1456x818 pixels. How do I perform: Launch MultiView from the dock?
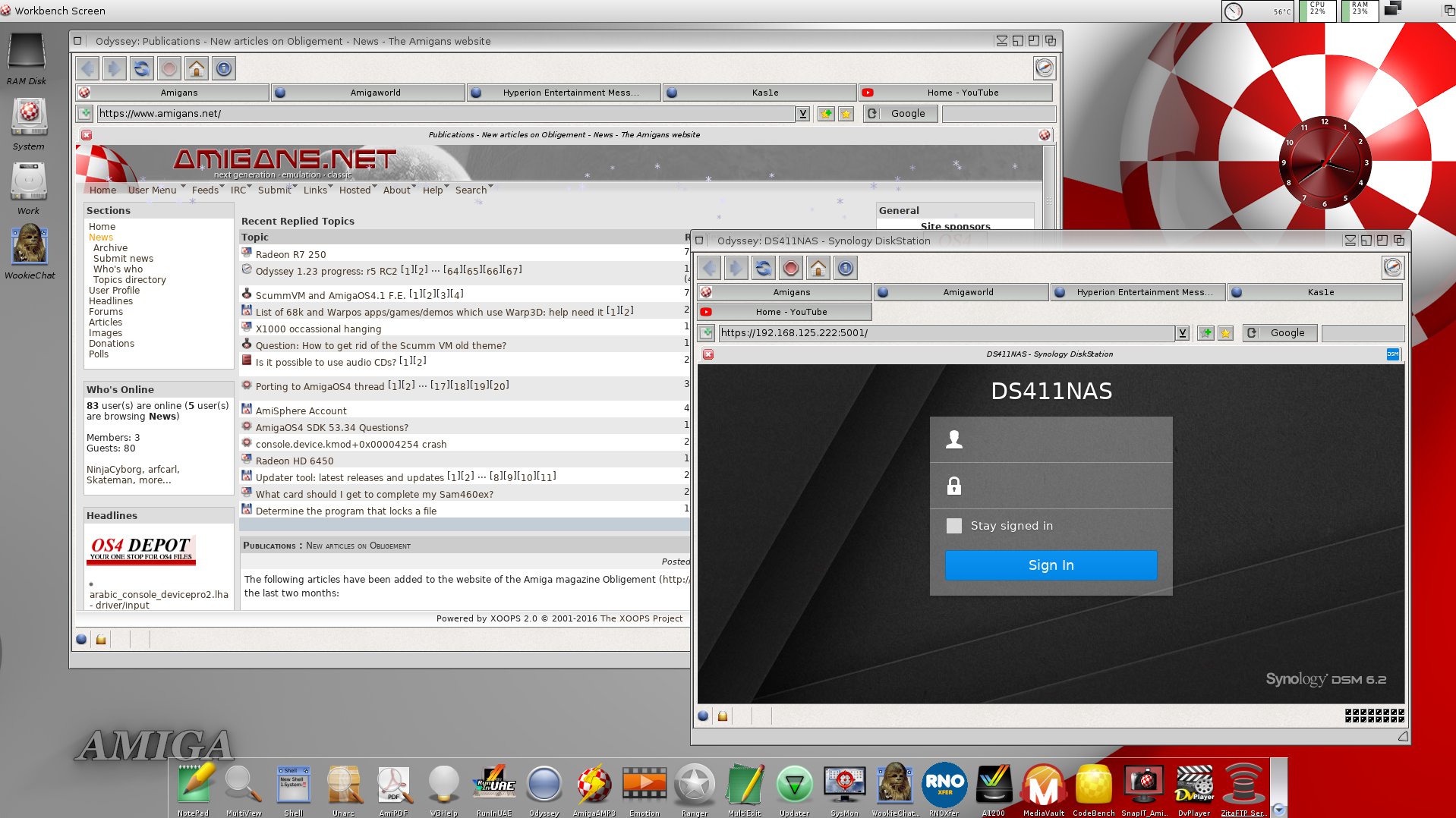(244, 785)
